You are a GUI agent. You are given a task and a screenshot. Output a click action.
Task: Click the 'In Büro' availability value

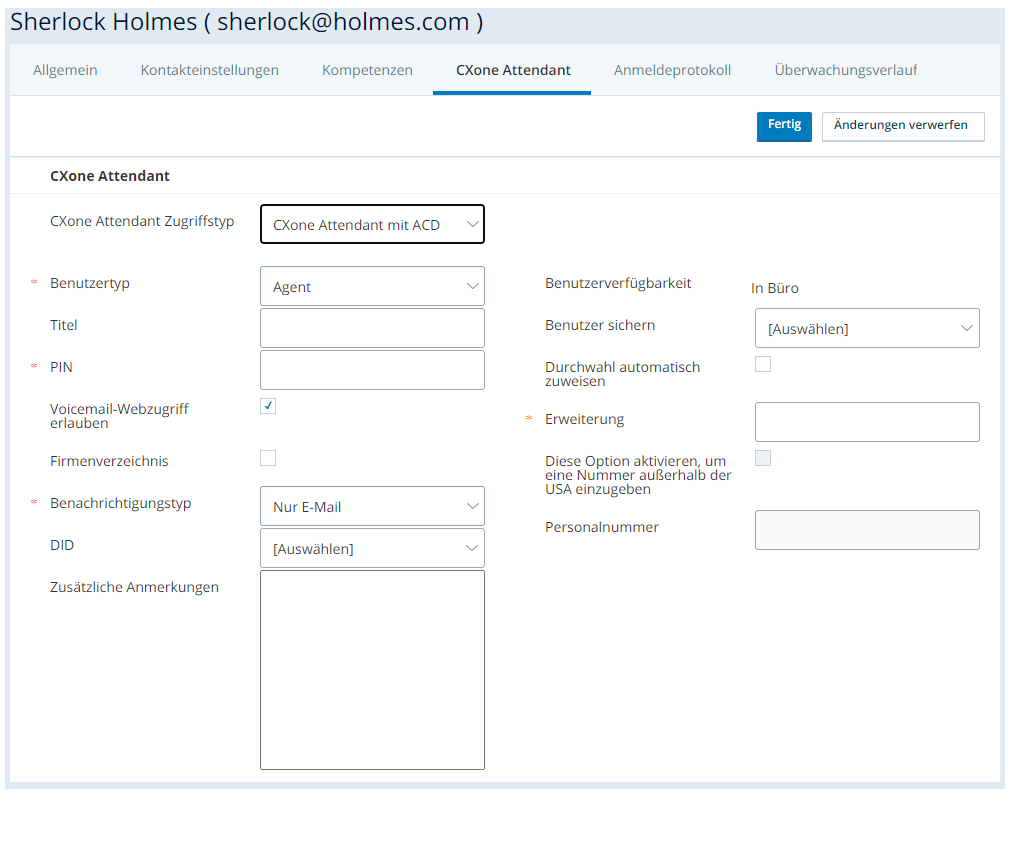click(774, 288)
